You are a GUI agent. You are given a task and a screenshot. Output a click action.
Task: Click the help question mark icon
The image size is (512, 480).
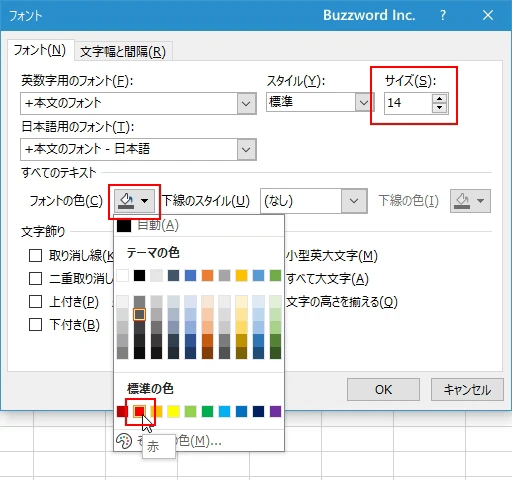[x=443, y=15]
